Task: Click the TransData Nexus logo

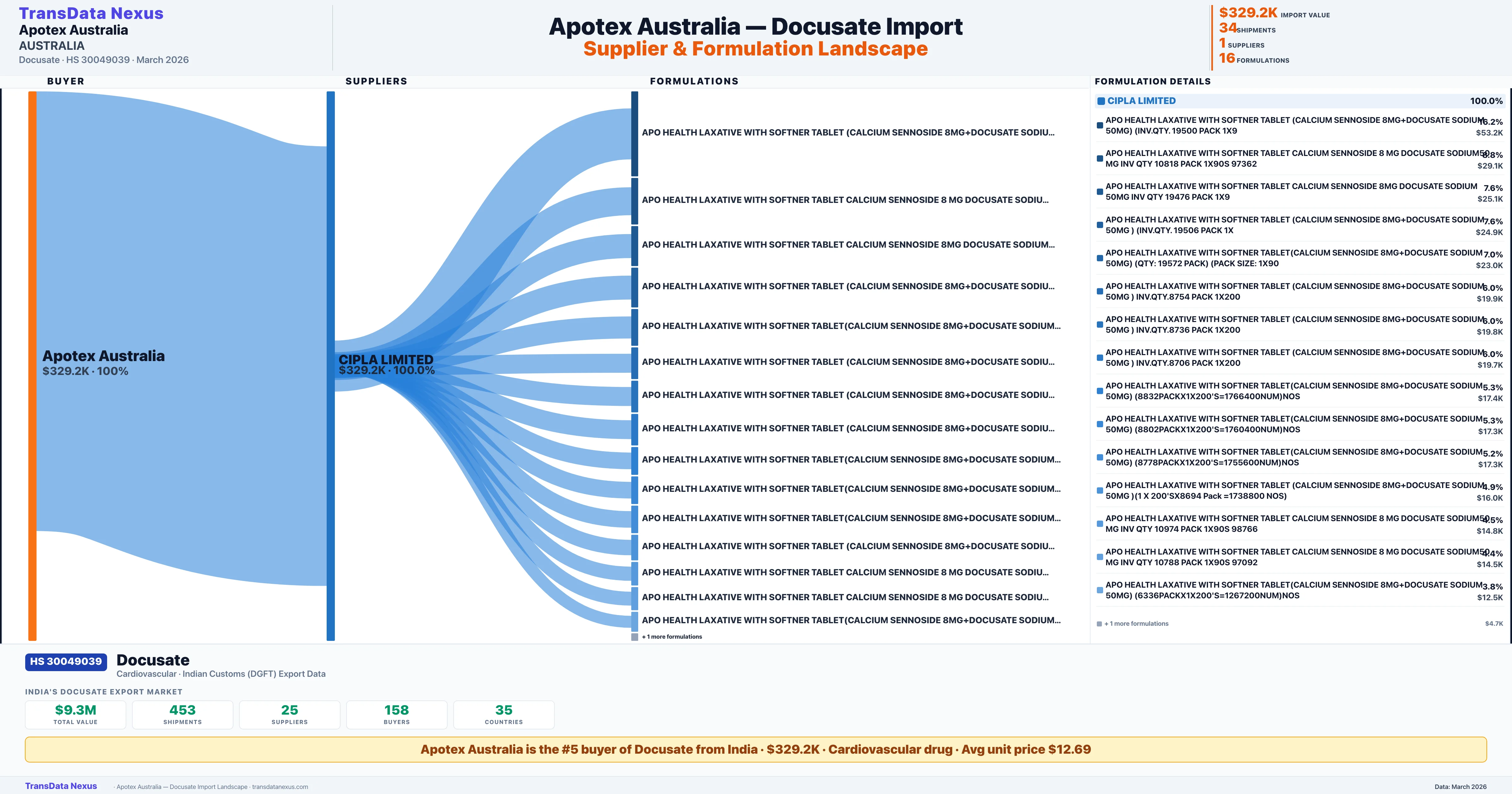Action: point(91,13)
